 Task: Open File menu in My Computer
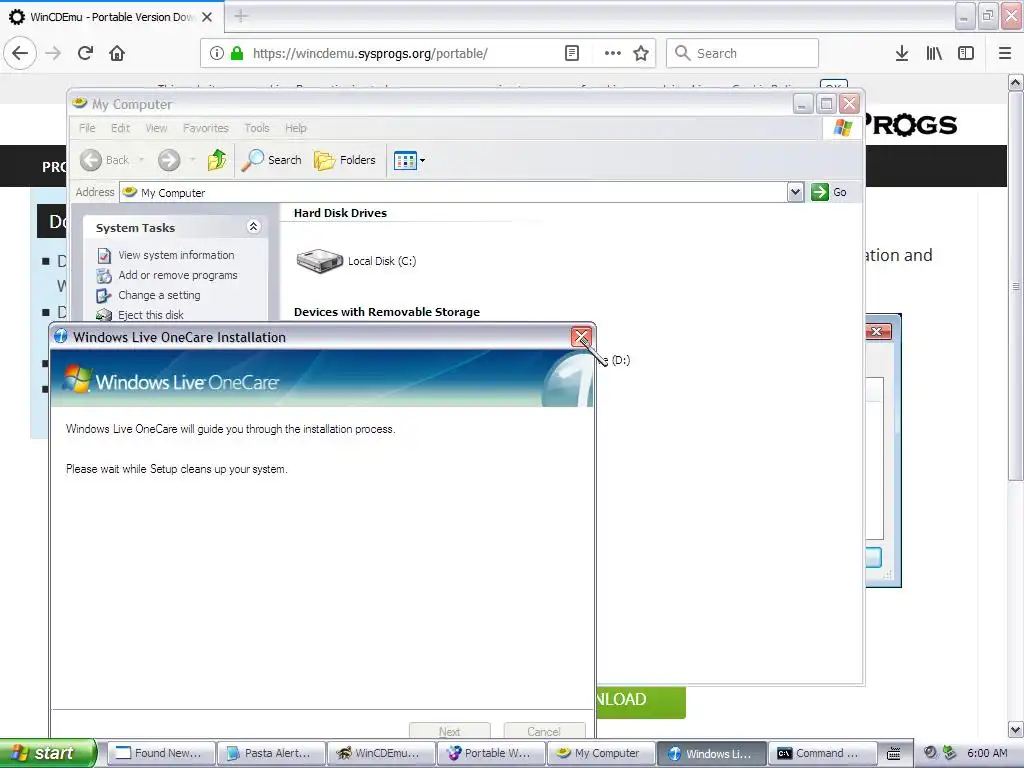tap(87, 128)
